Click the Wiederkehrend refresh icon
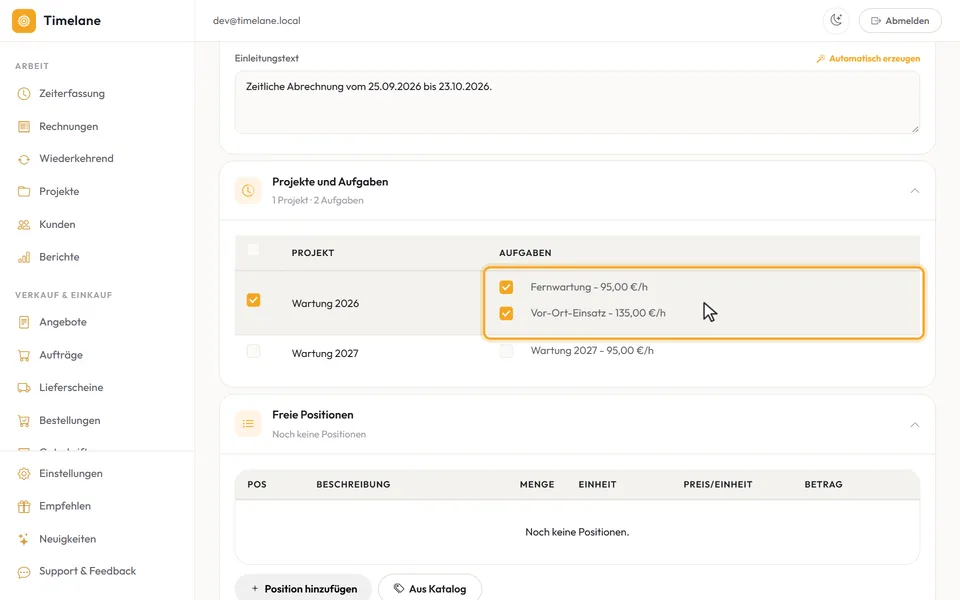This screenshot has height=600, width=960. [x=24, y=159]
